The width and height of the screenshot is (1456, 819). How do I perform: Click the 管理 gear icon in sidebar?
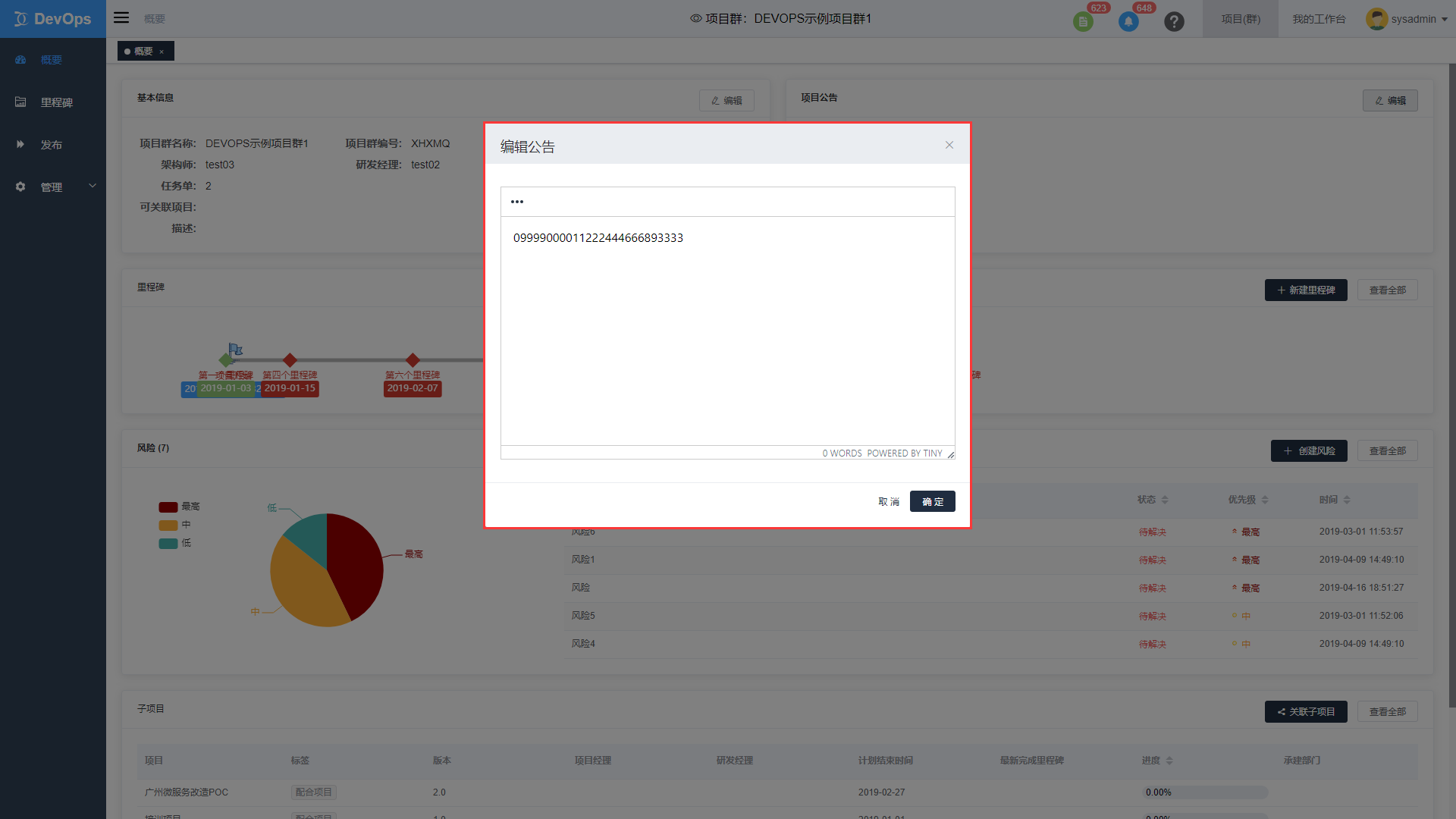tap(20, 187)
